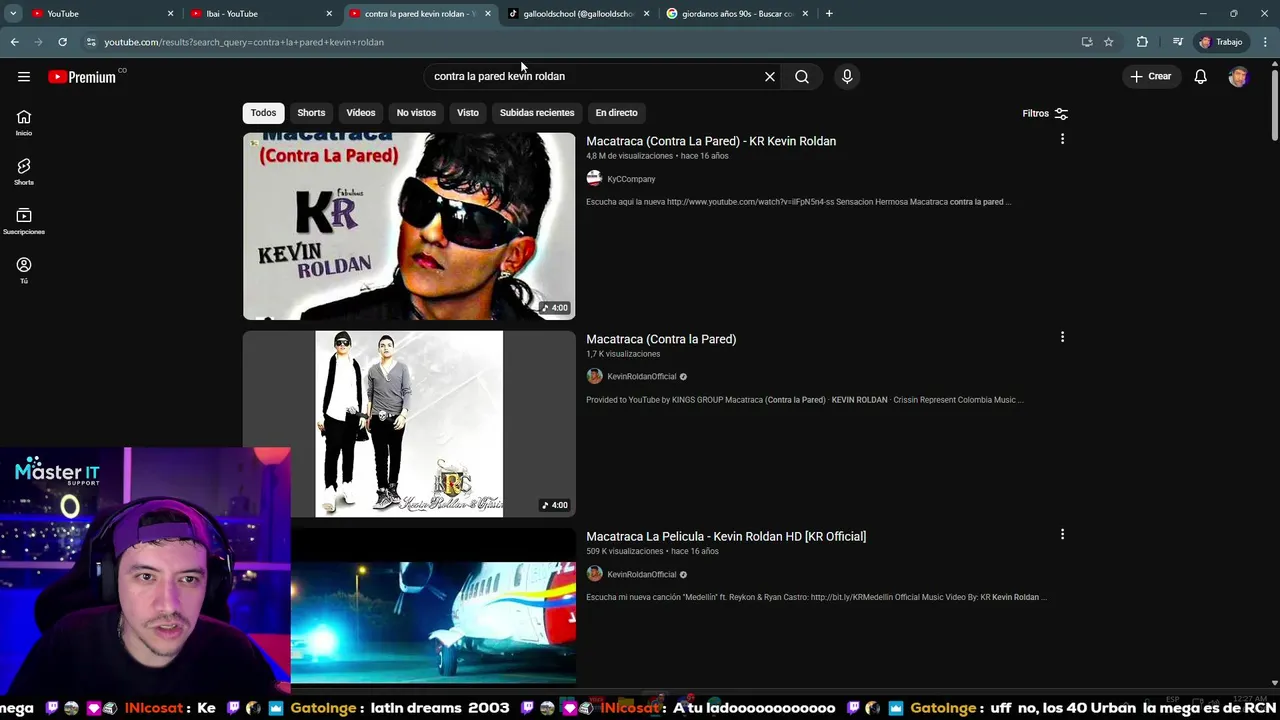Screen dimensions: 1280x720
Task: Start voice search with the microphone
Action: (847, 76)
